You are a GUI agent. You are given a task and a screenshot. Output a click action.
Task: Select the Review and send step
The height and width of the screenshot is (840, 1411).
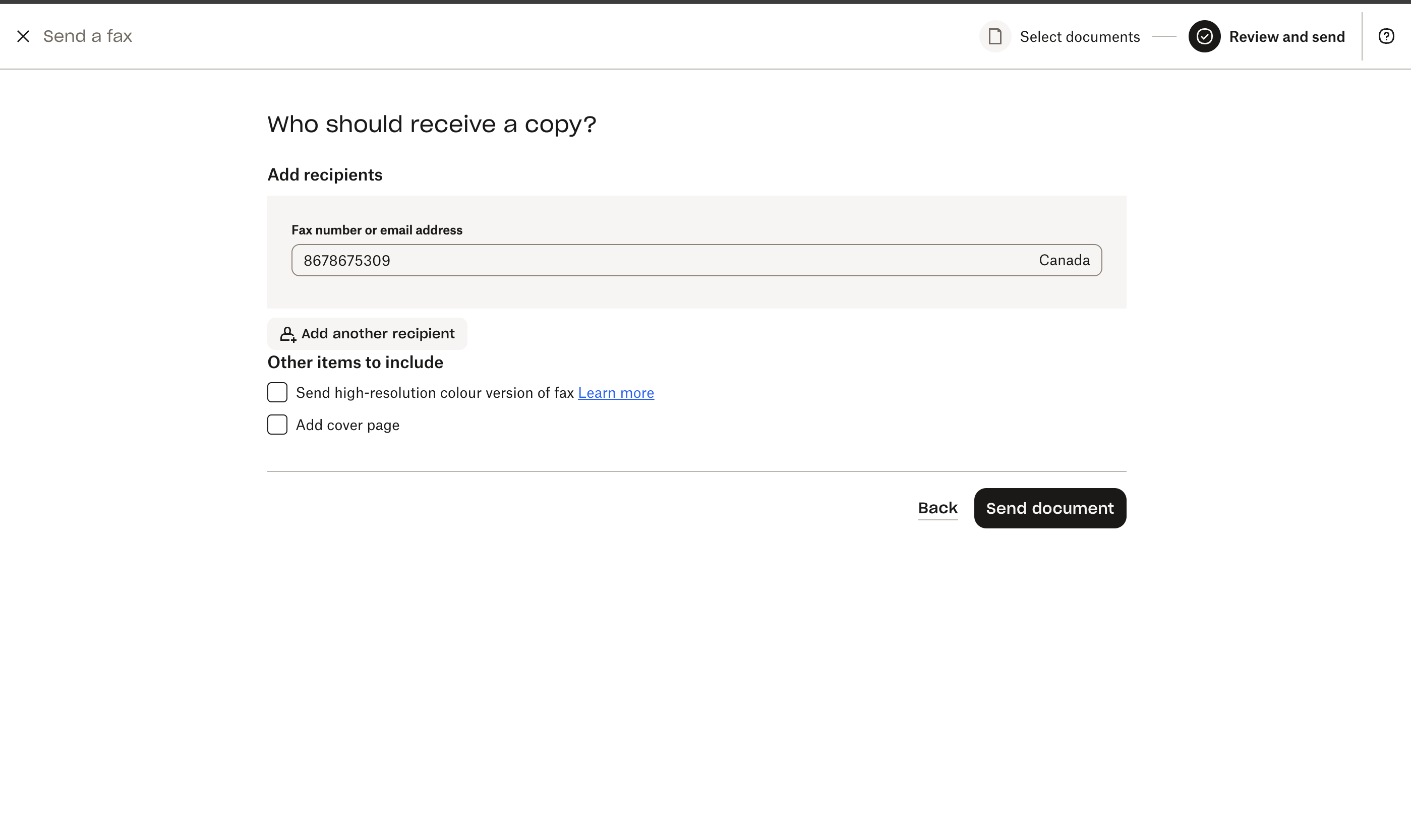click(1287, 36)
